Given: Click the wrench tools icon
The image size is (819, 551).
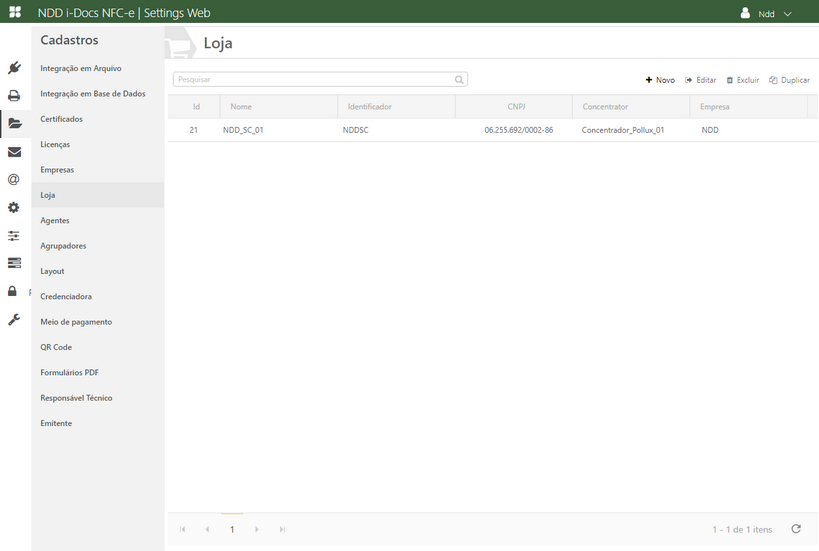Looking at the screenshot, I should coord(14,320).
